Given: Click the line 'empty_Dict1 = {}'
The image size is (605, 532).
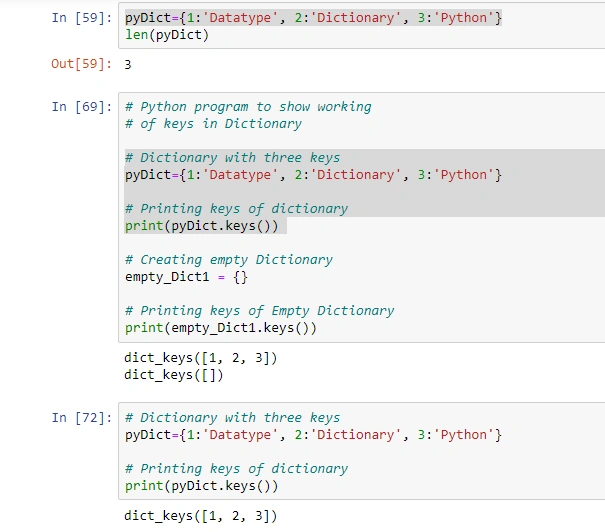Looking at the screenshot, I should (186, 277).
